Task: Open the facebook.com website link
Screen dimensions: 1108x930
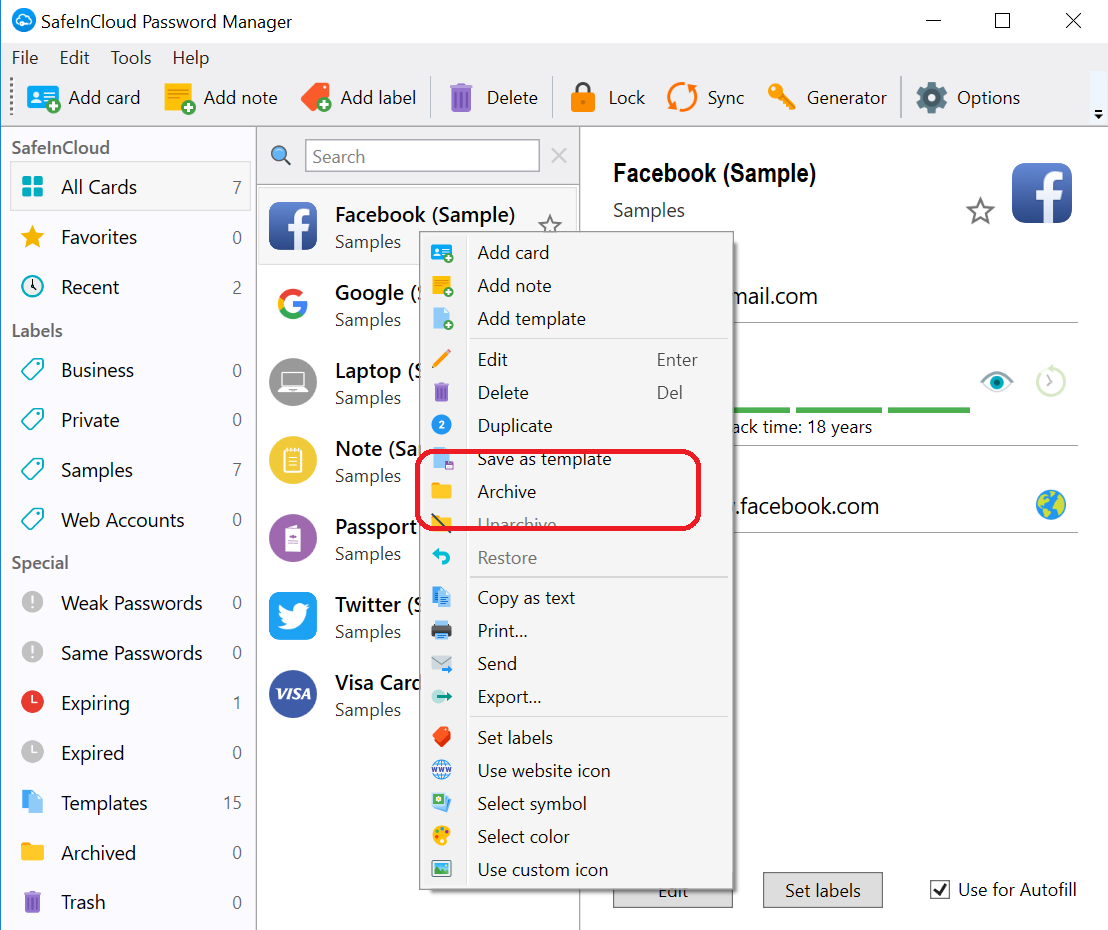Action: (806, 506)
